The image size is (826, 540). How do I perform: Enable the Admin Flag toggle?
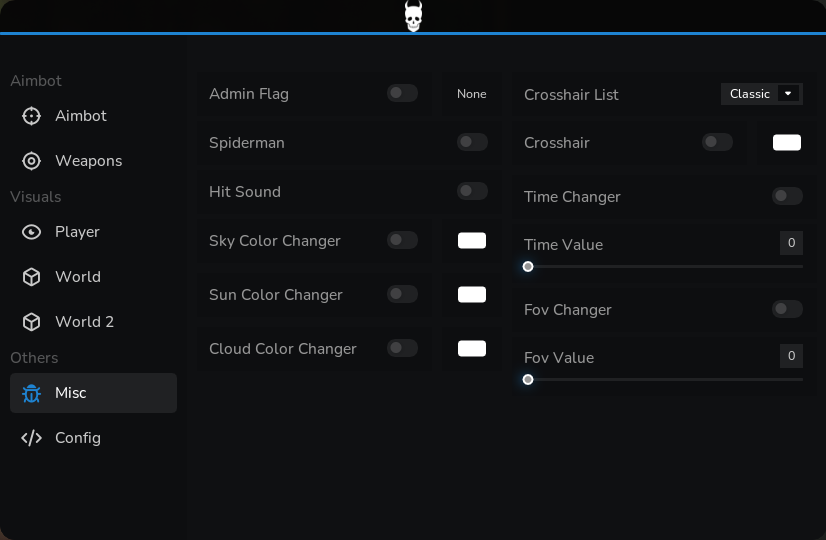click(x=402, y=93)
